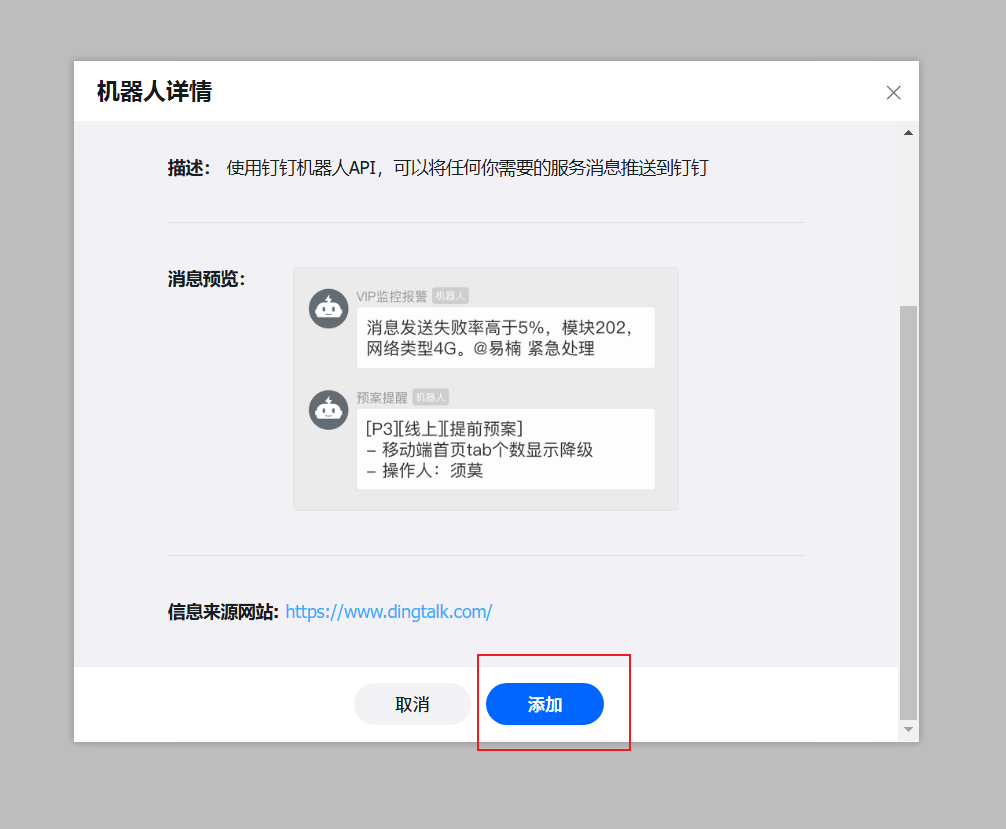
Task: Click the 使用钉钉机器人API description text
Action: [x=467, y=168]
